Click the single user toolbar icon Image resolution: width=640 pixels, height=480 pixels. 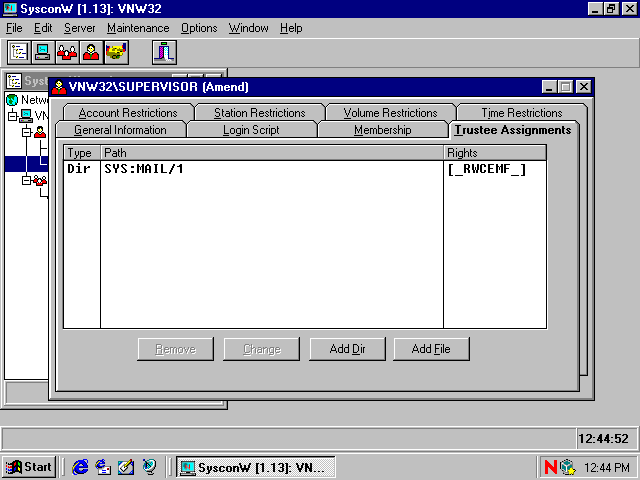91,52
